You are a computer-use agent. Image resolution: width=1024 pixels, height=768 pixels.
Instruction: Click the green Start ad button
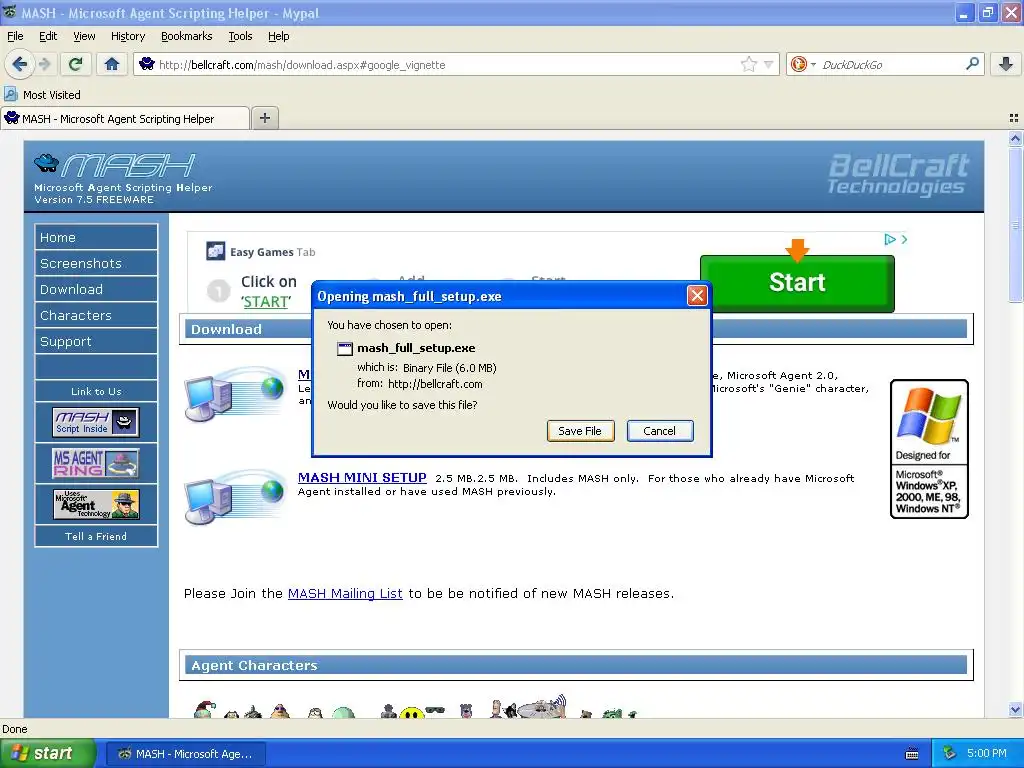[x=797, y=282]
